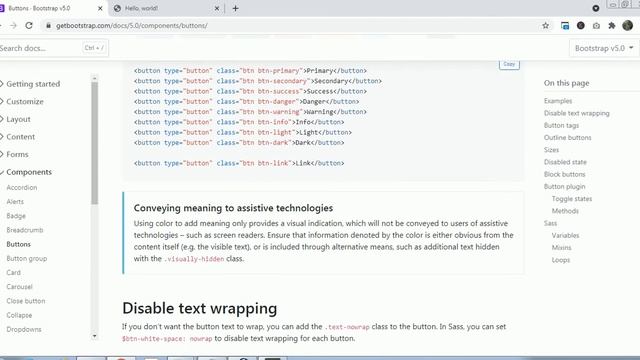Go forward with the browser arrow

[13, 25]
